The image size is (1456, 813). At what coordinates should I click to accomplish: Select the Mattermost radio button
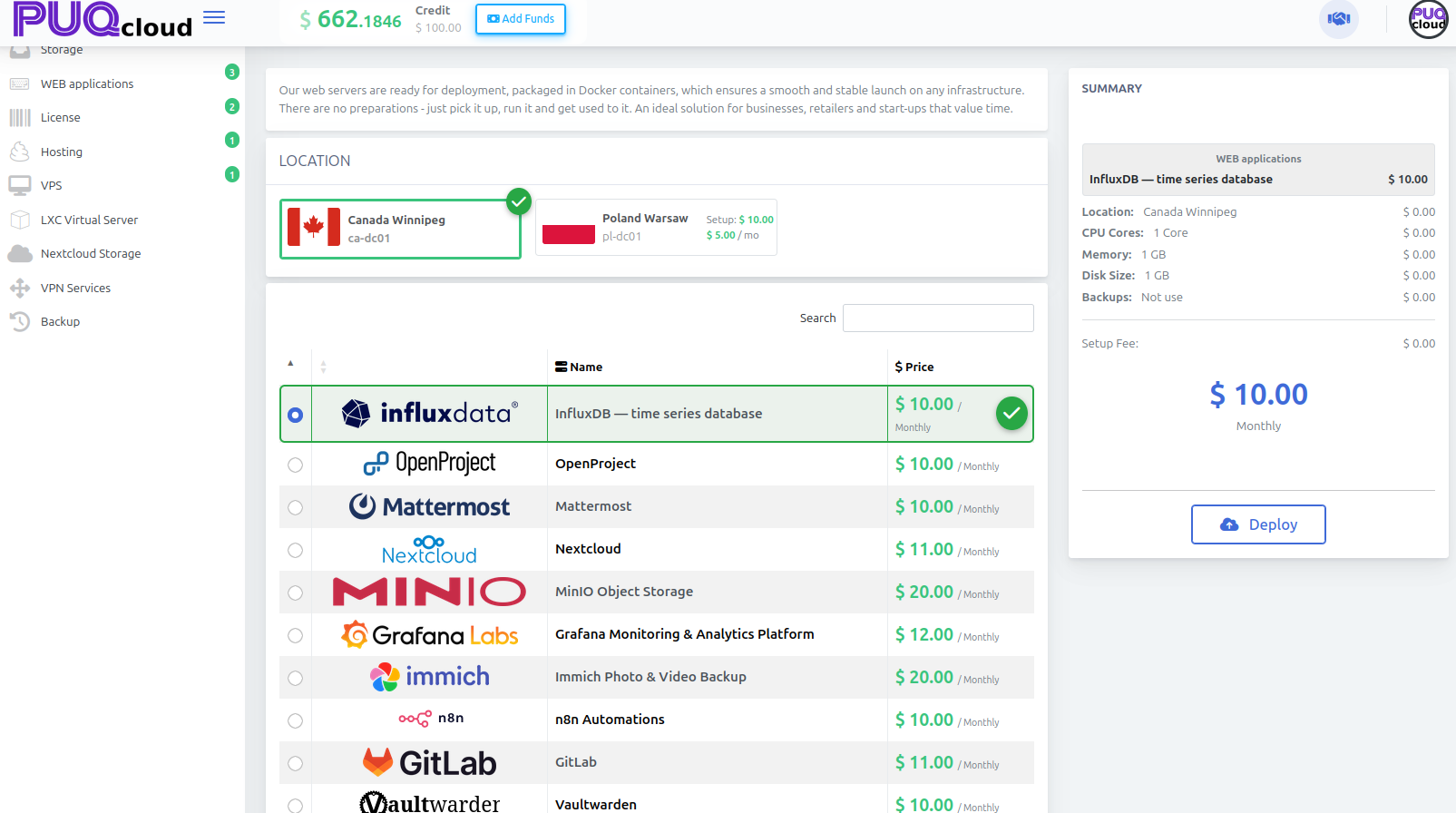[x=295, y=507]
